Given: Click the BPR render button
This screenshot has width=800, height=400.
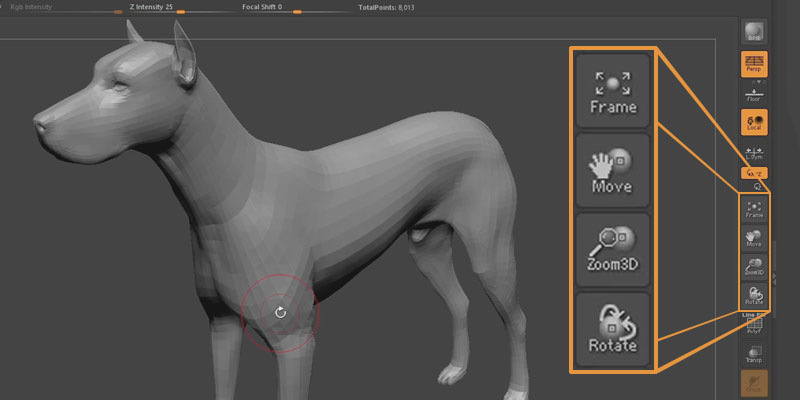Looking at the screenshot, I should (754, 32).
